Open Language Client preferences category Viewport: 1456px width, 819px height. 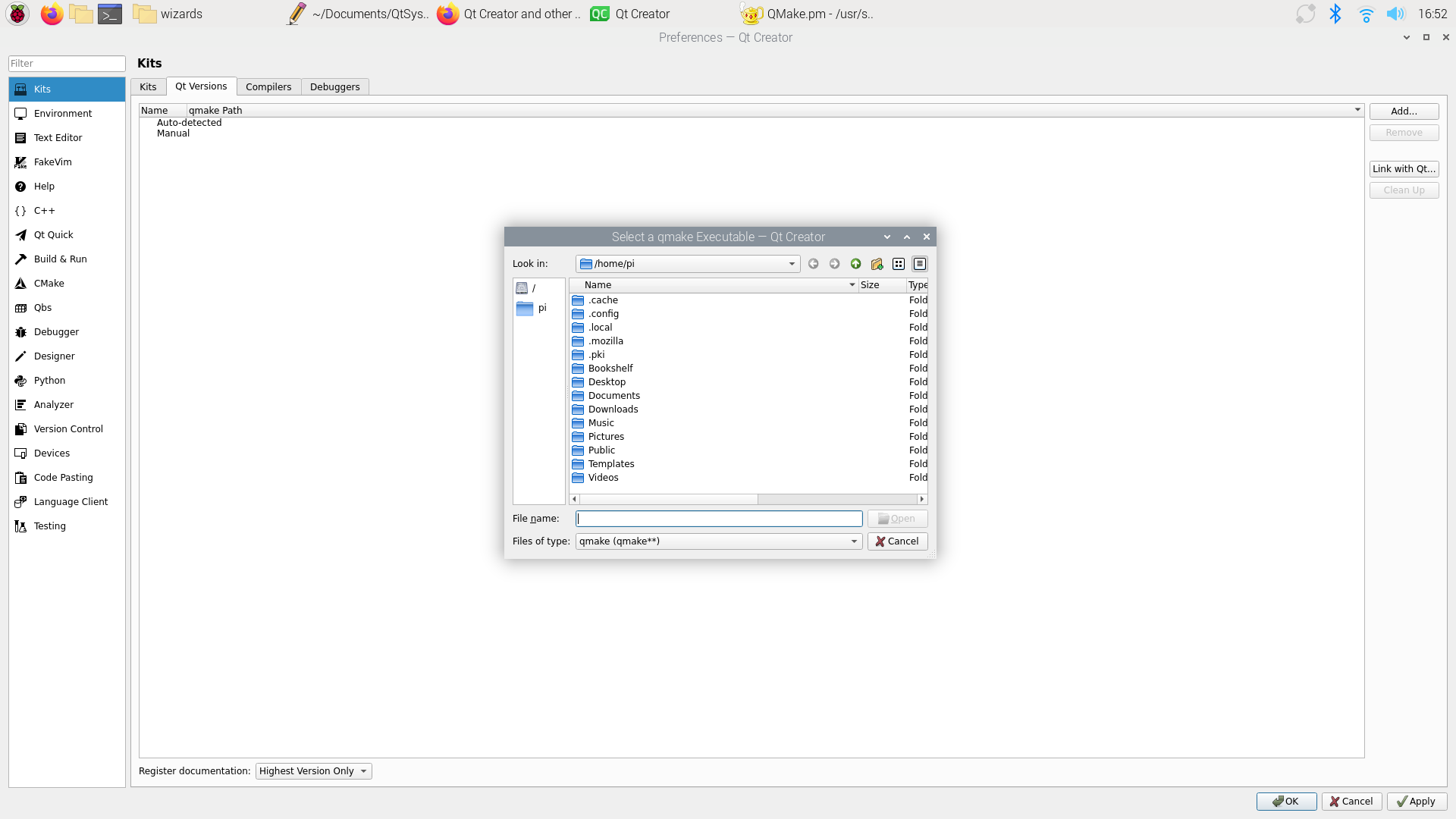click(67, 502)
